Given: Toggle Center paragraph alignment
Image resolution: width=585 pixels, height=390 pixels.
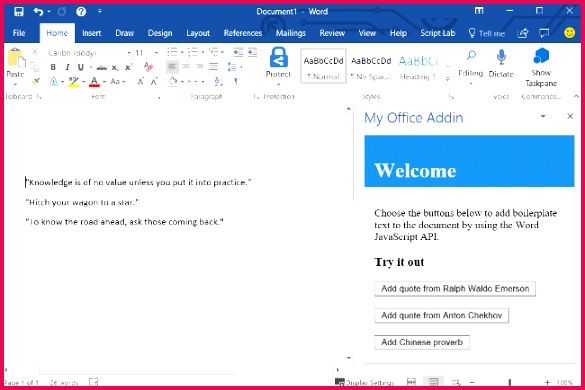Looking at the screenshot, I should (186, 67).
